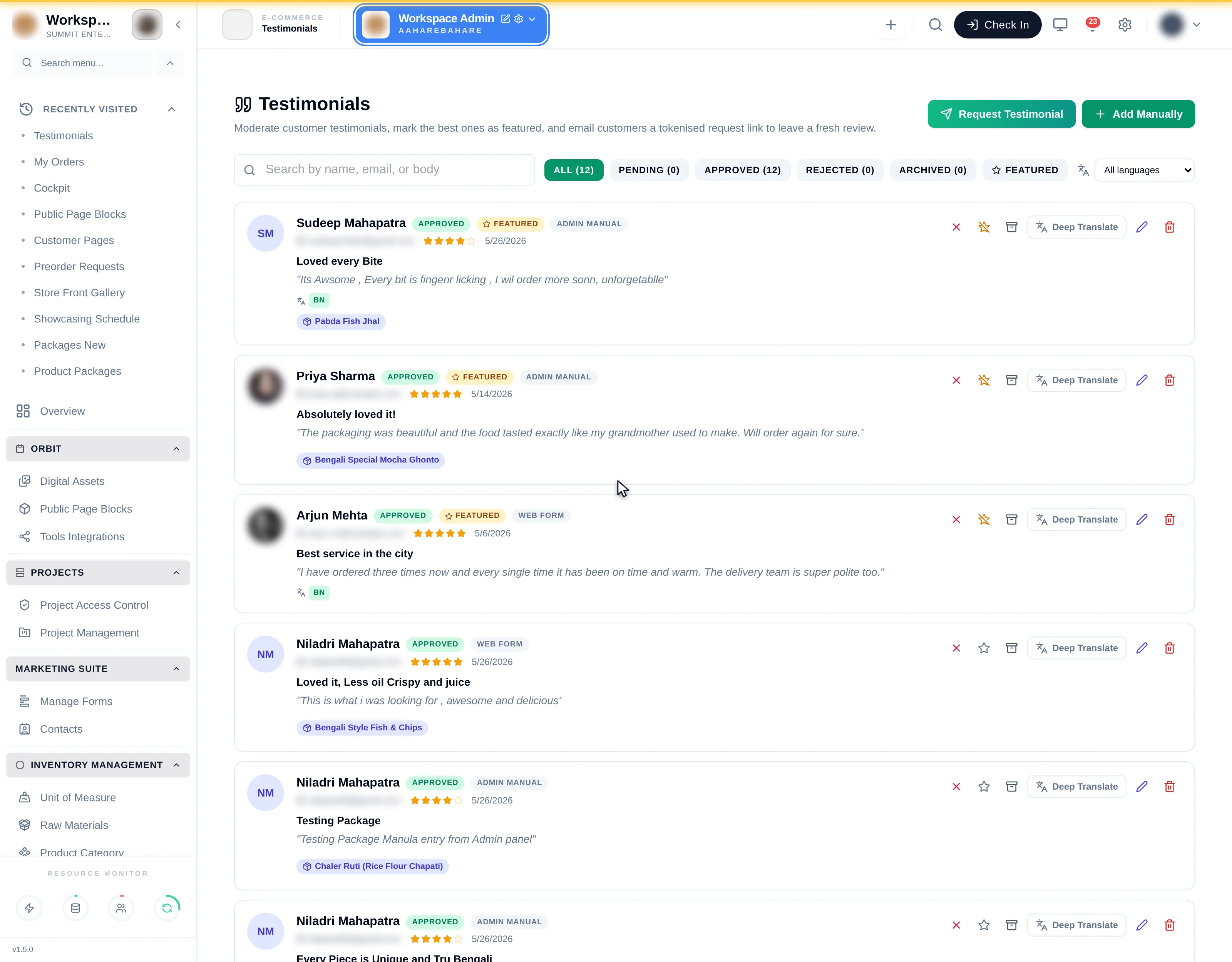Archive Arjun Mehta's testimonial

(1011, 519)
